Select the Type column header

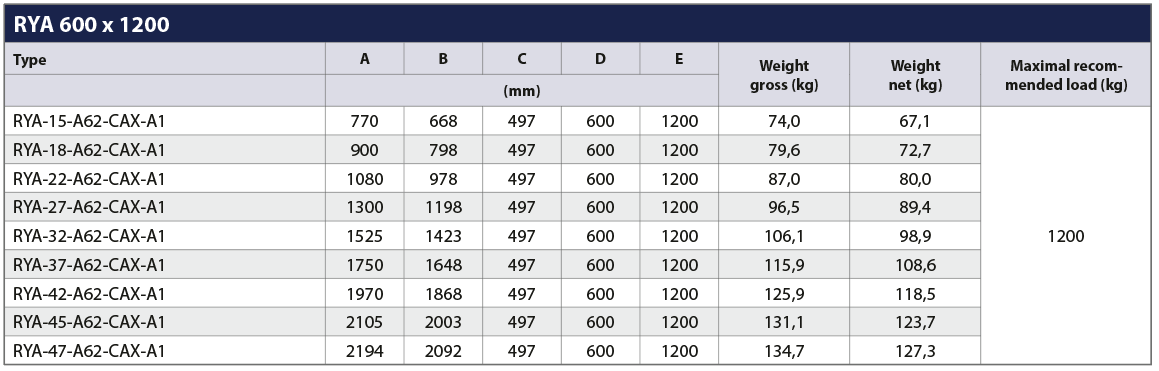pyautogui.click(x=30, y=60)
